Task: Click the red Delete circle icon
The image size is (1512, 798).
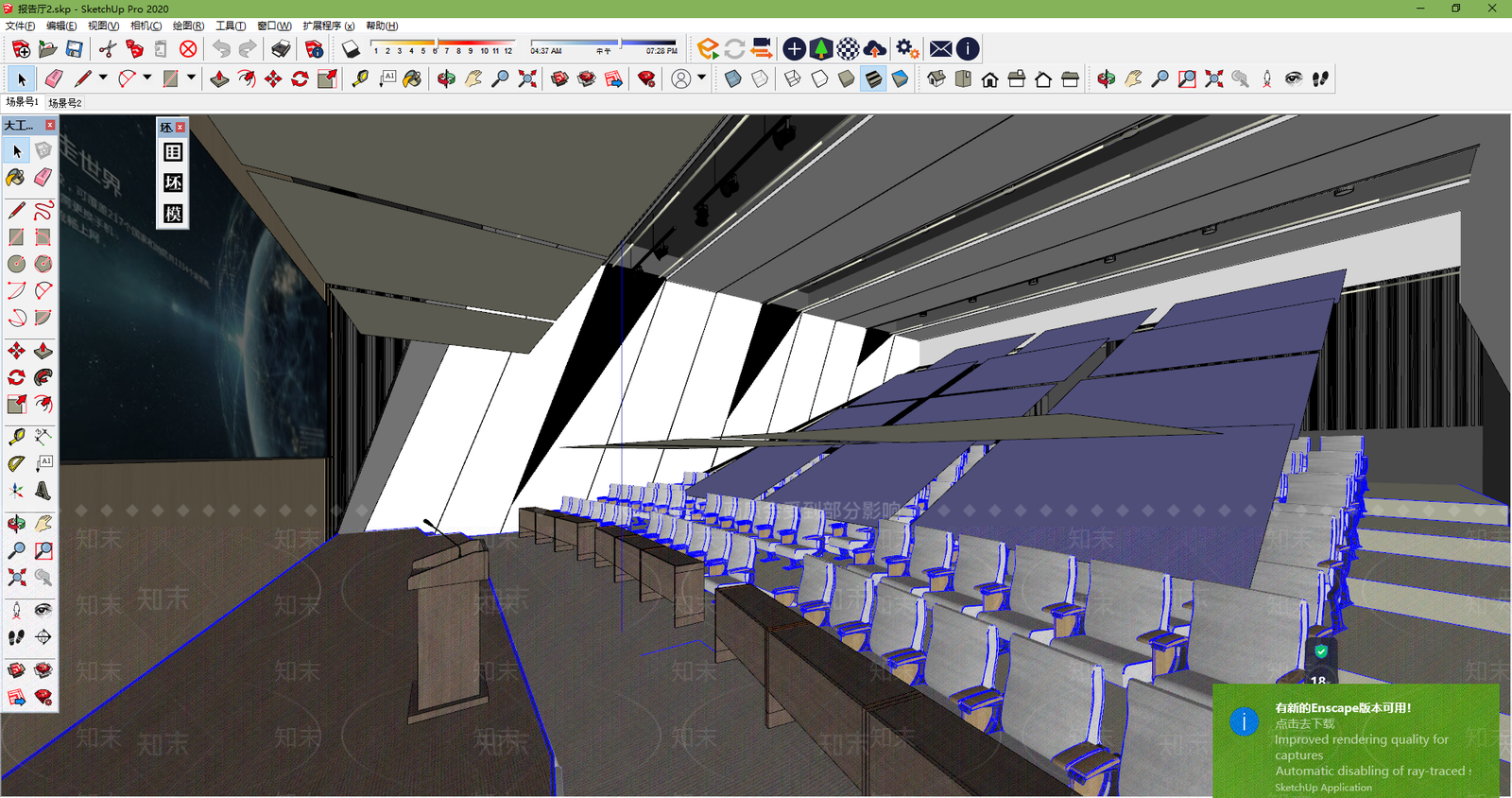Action: click(x=188, y=48)
